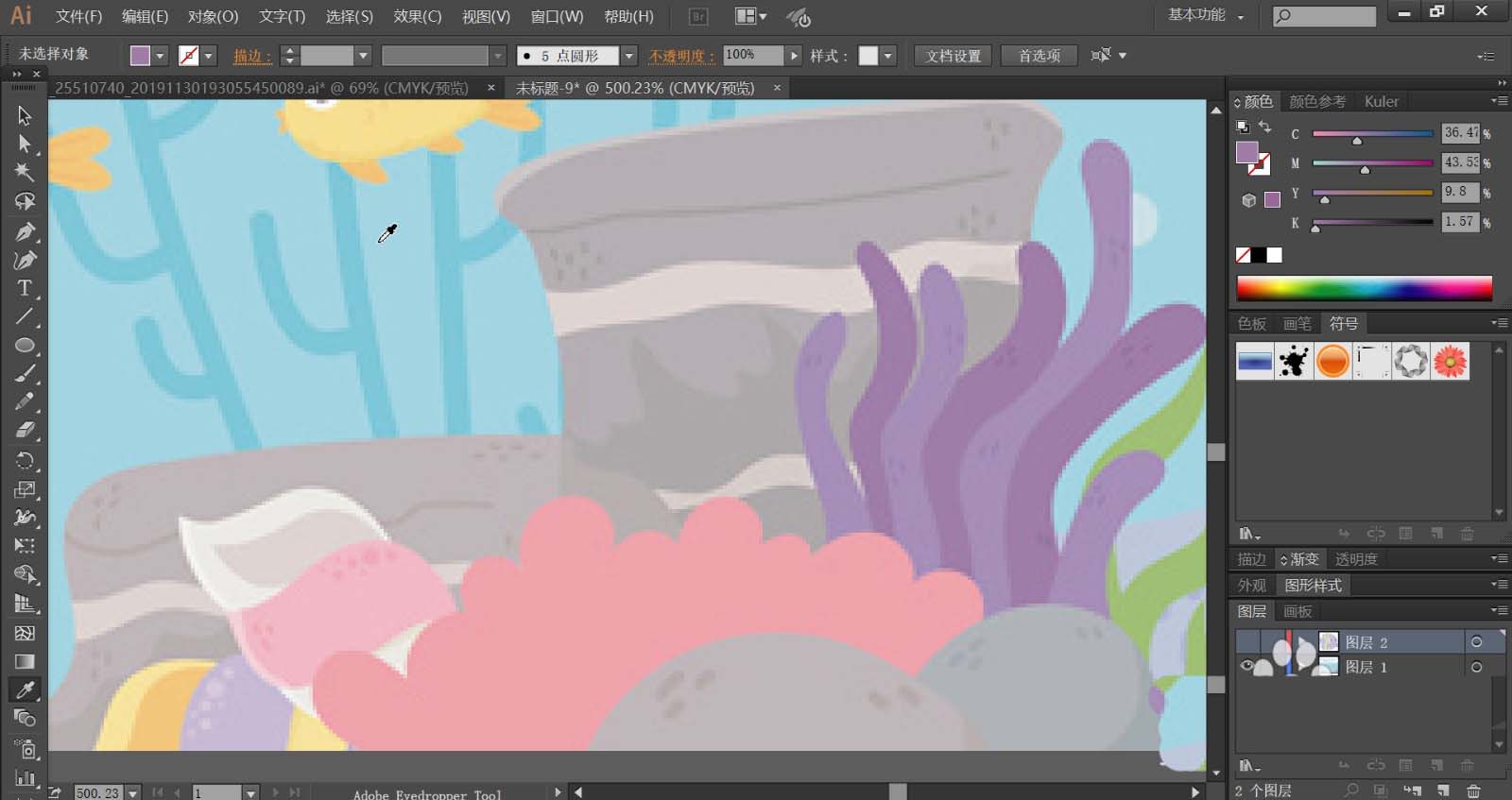The image size is (1512, 800).
Task: Open the arrange documents layout icon
Action: point(751,17)
